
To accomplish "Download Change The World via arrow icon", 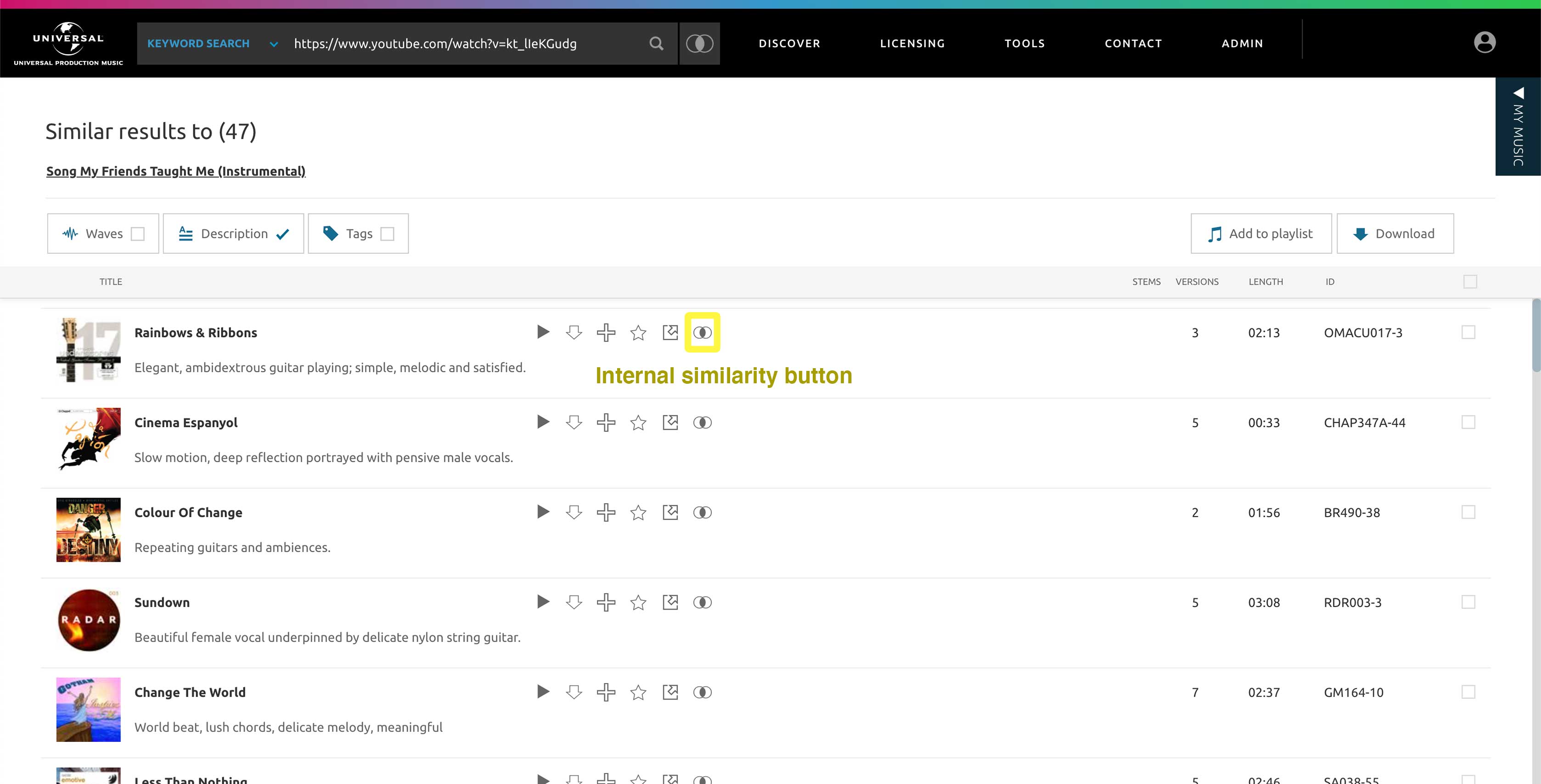I will coord(574,692).
